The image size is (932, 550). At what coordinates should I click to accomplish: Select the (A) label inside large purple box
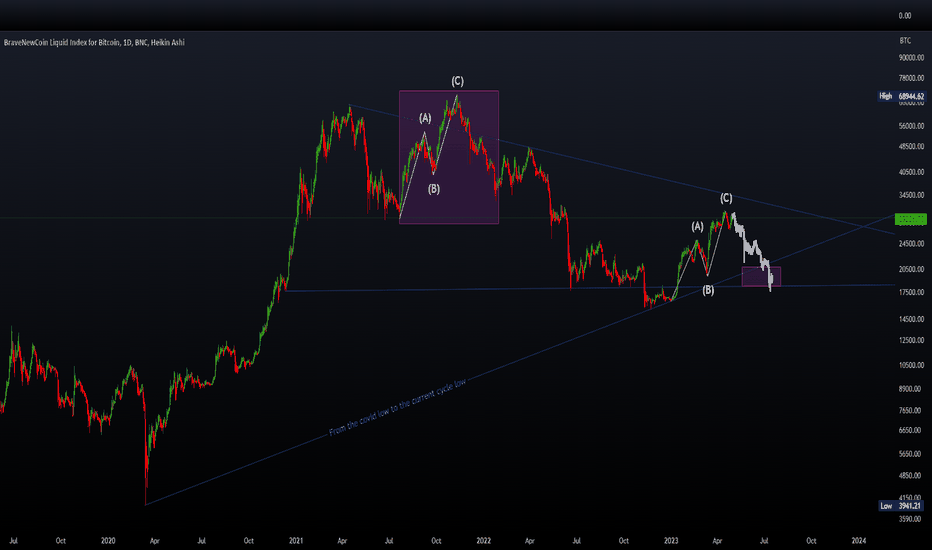pos(425,118)
